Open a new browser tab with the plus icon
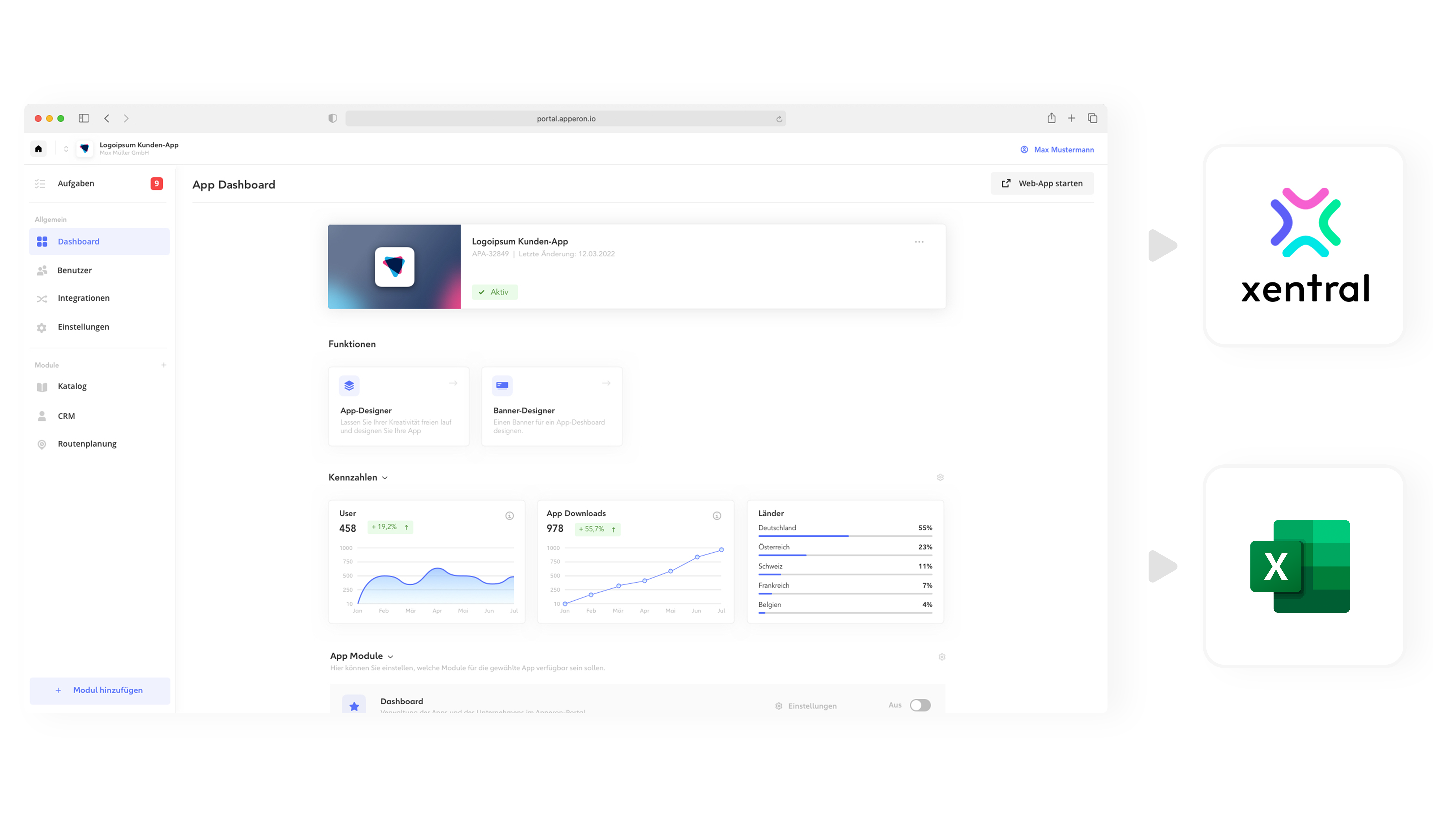 [1071, 118]
